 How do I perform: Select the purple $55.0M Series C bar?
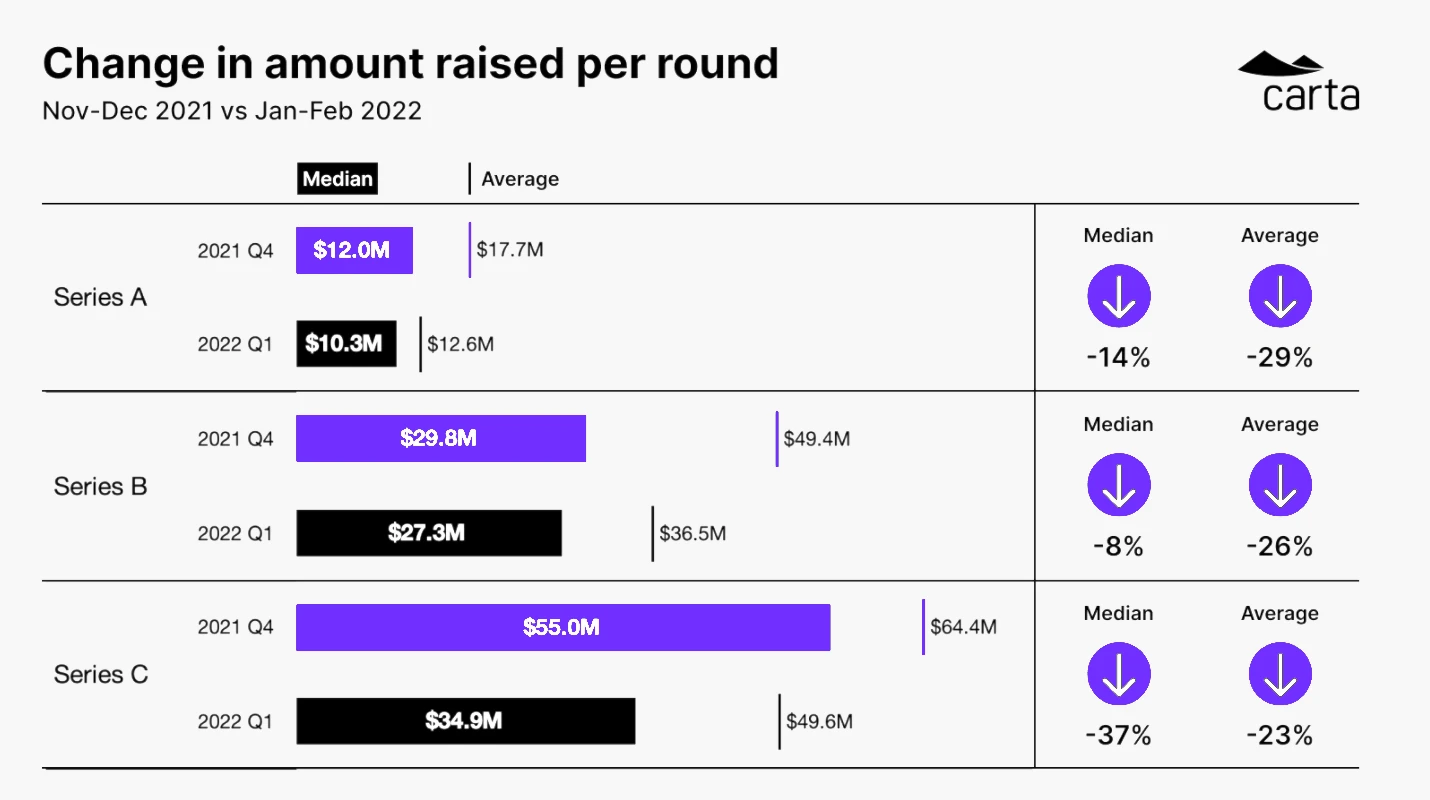click(562, 627)
